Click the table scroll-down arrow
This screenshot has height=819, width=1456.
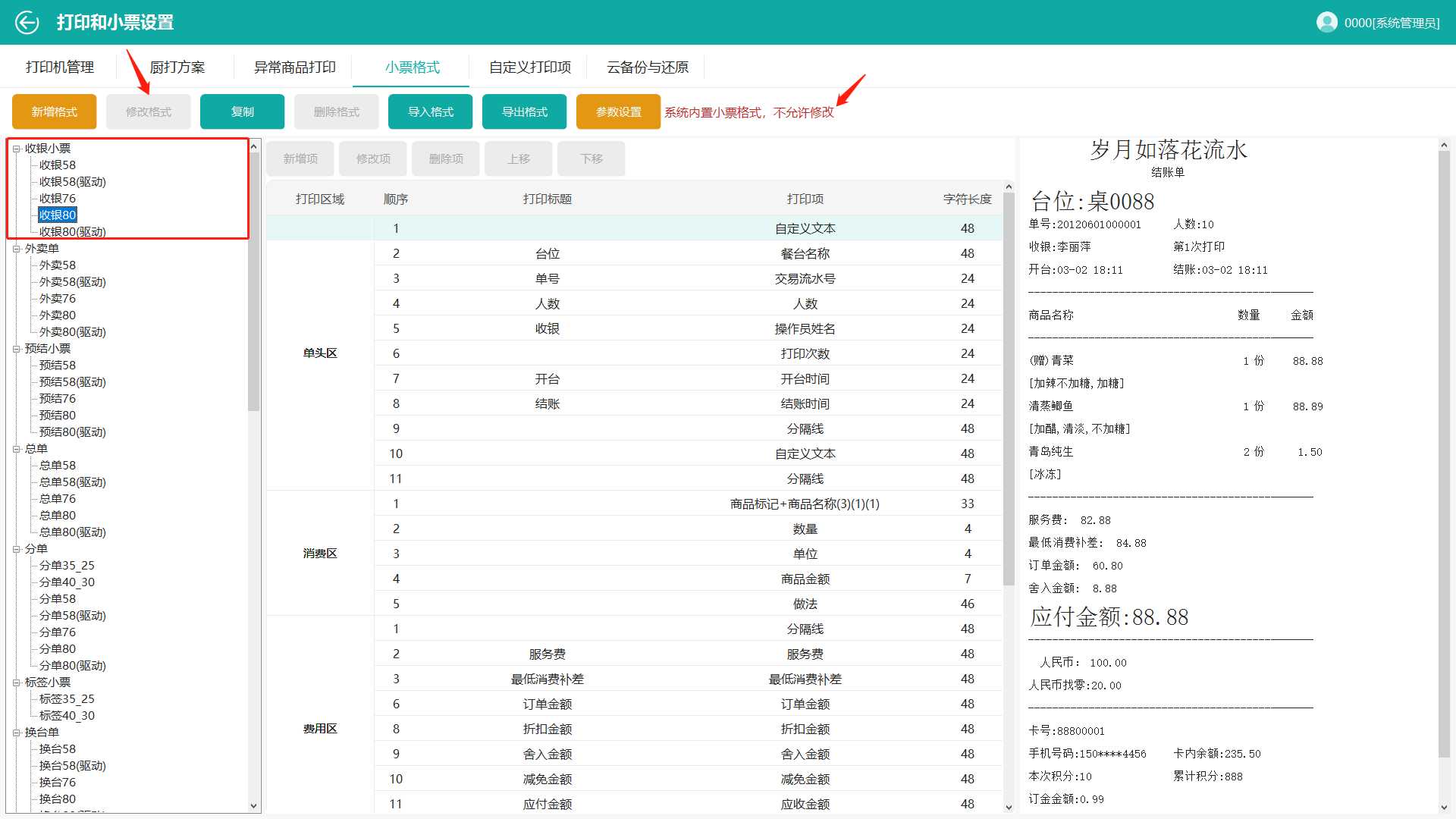pos(1009,807)
